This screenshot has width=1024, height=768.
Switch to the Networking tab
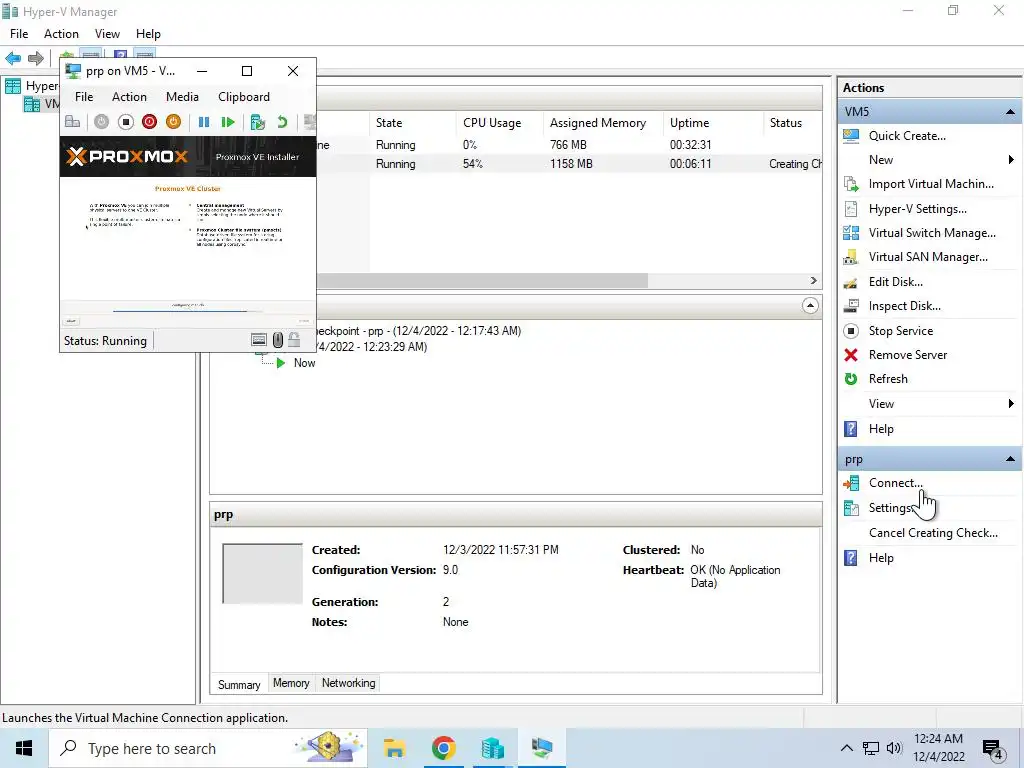coord(348,683)
